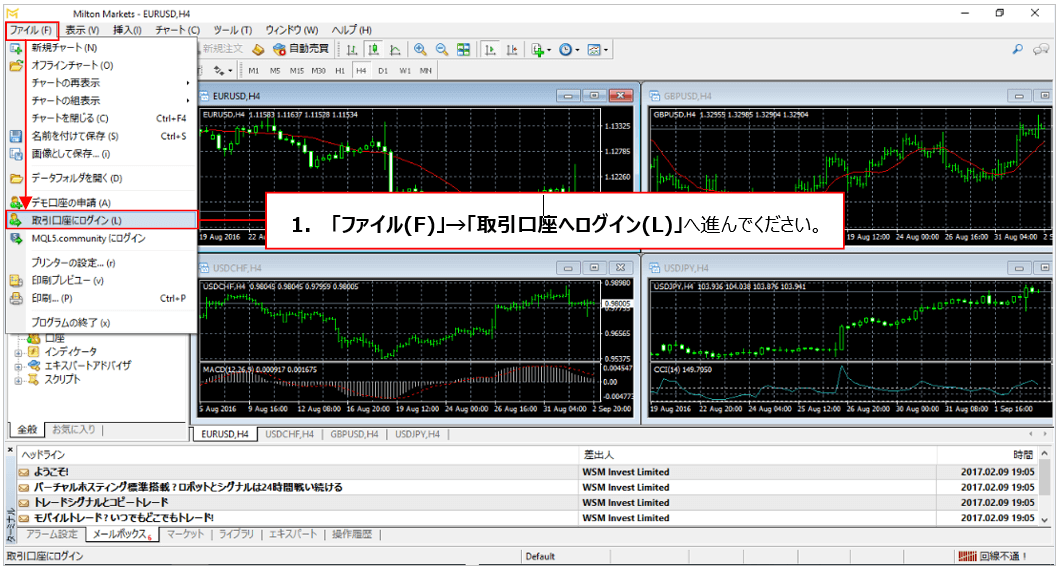Select the H4 timeframe
The height and width of the screenshot is (568, 1060).
tap(362, 70)
